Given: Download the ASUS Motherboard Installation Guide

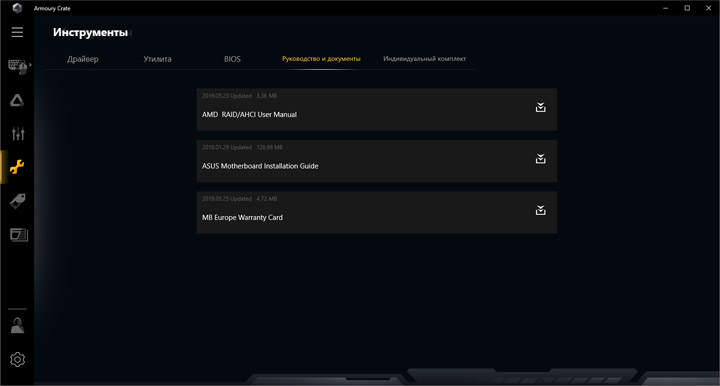Looking at the screenshot, I should 540,159.
